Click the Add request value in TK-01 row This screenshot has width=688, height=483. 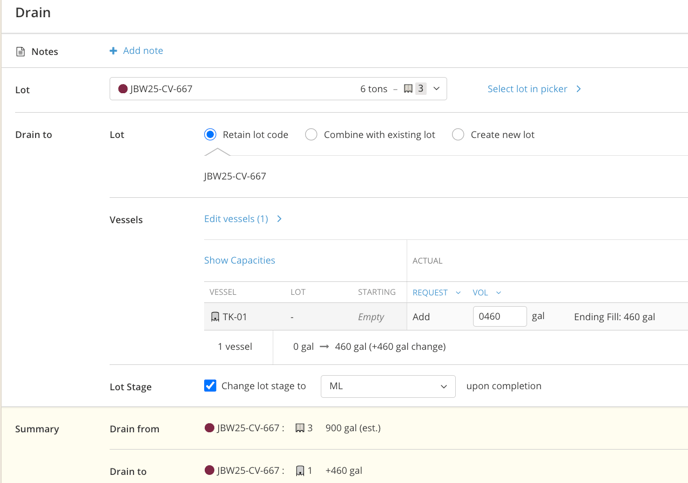click(421, 317)
